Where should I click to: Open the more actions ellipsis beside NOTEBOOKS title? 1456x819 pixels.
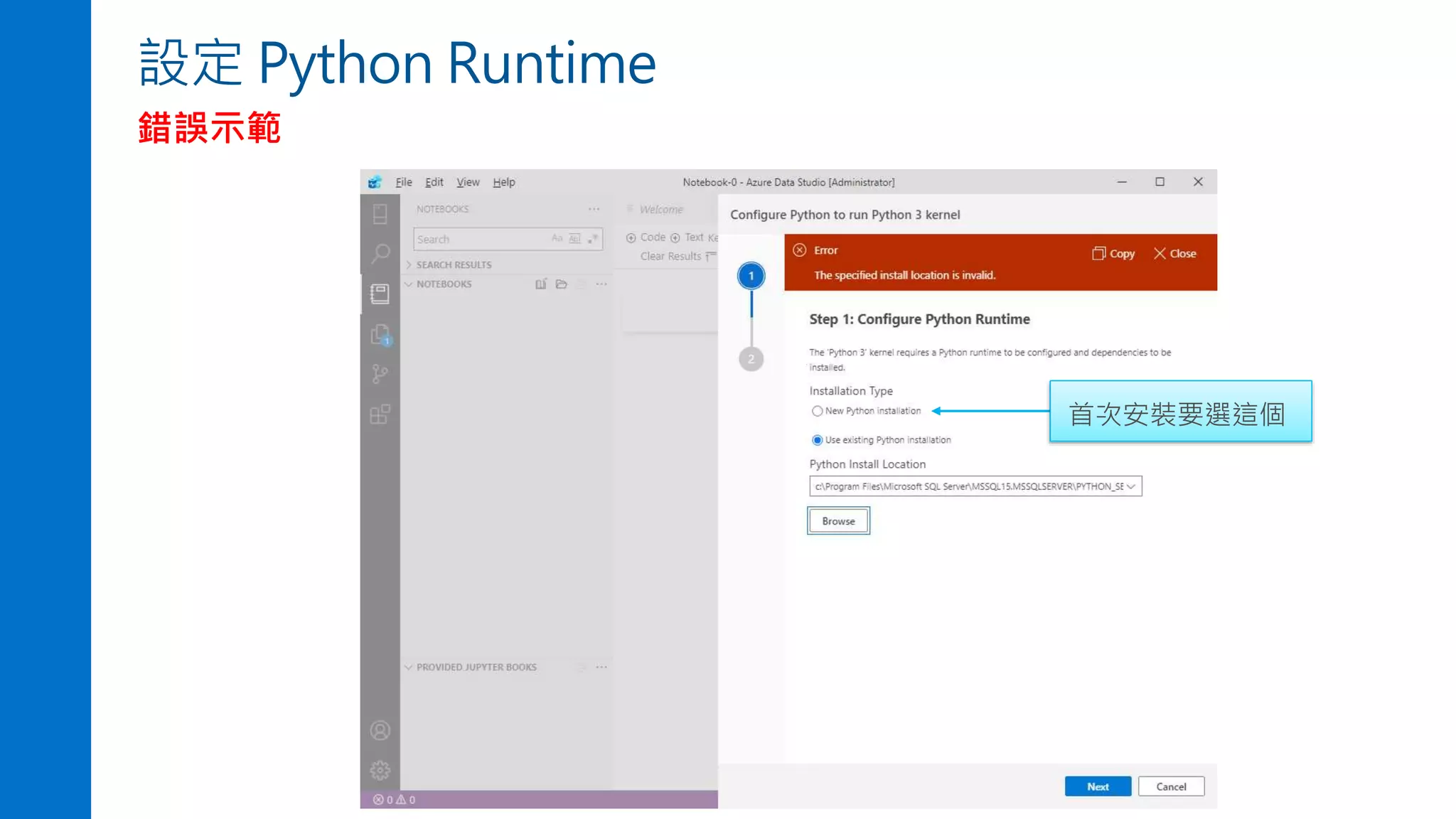pyautogui.click(x=594, y=209)
